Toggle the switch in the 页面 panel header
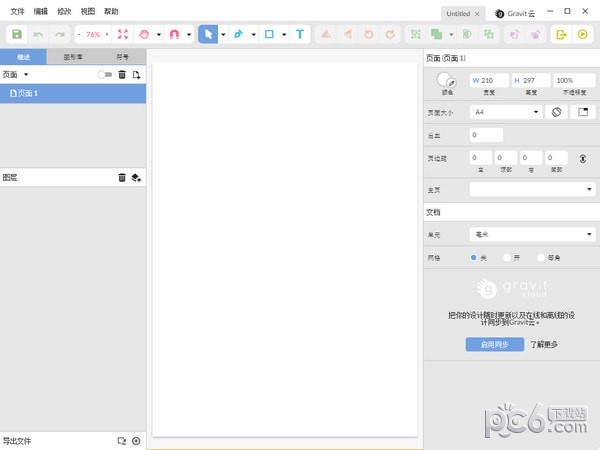The width and height of the screenshot is (600, 450). point(104,75)
